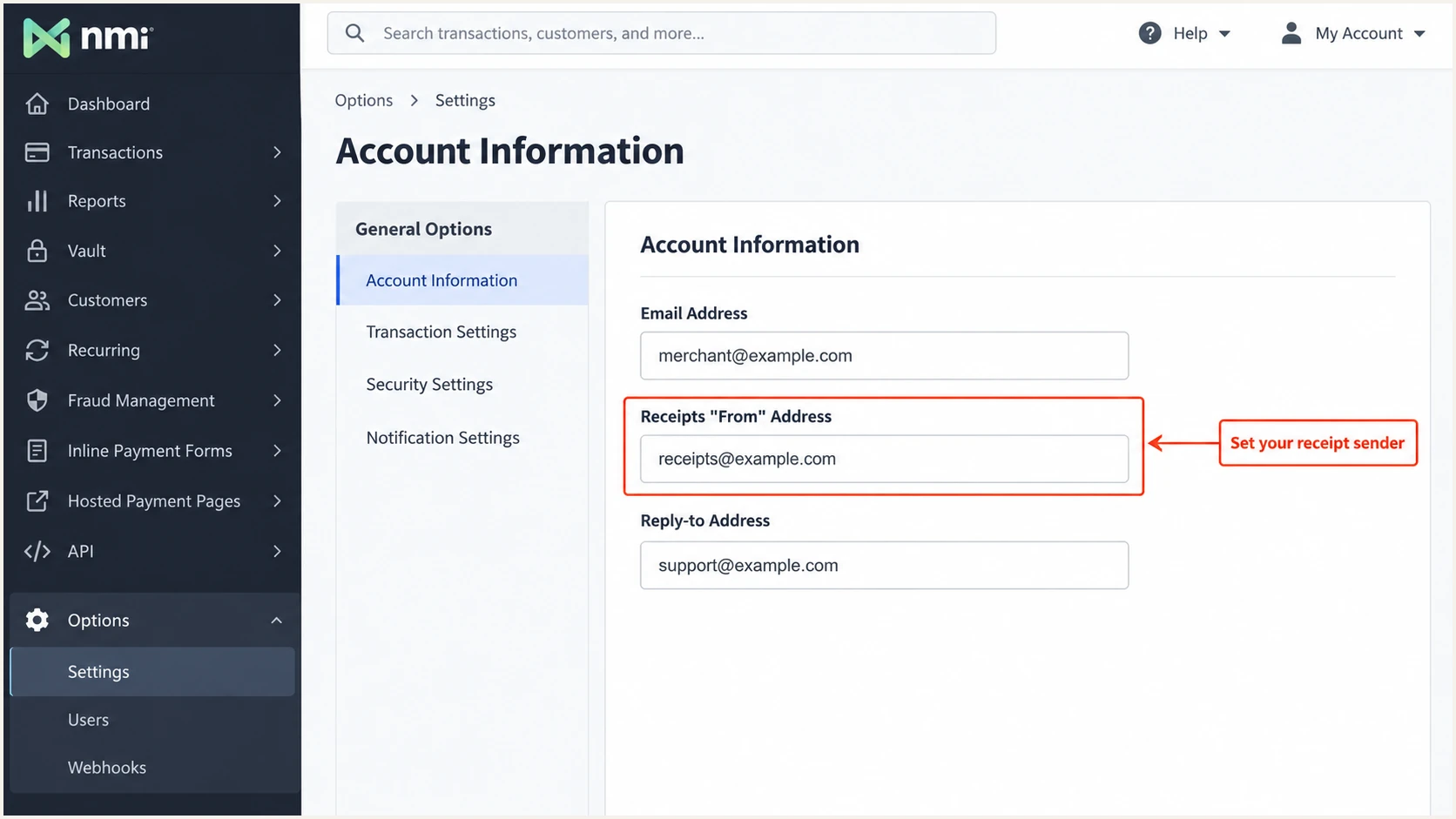Click the Email Address input field

pos(885,355)
